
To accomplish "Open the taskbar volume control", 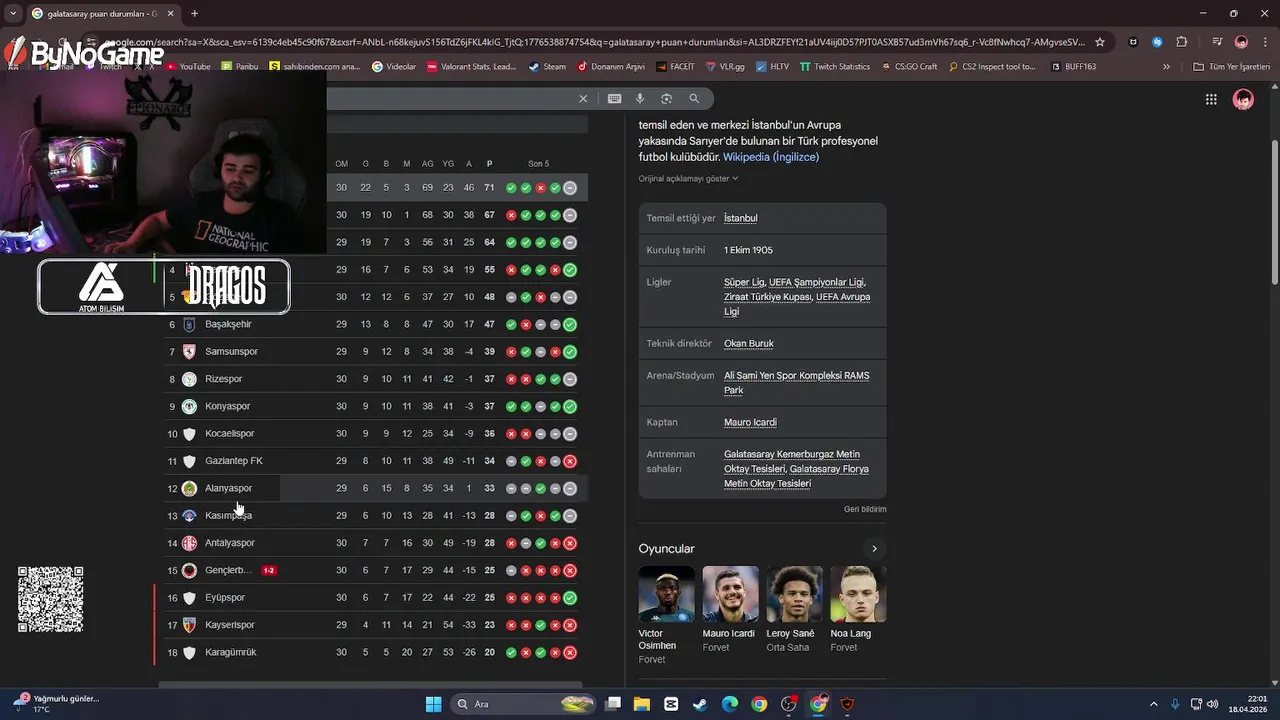I will 1212,704.
